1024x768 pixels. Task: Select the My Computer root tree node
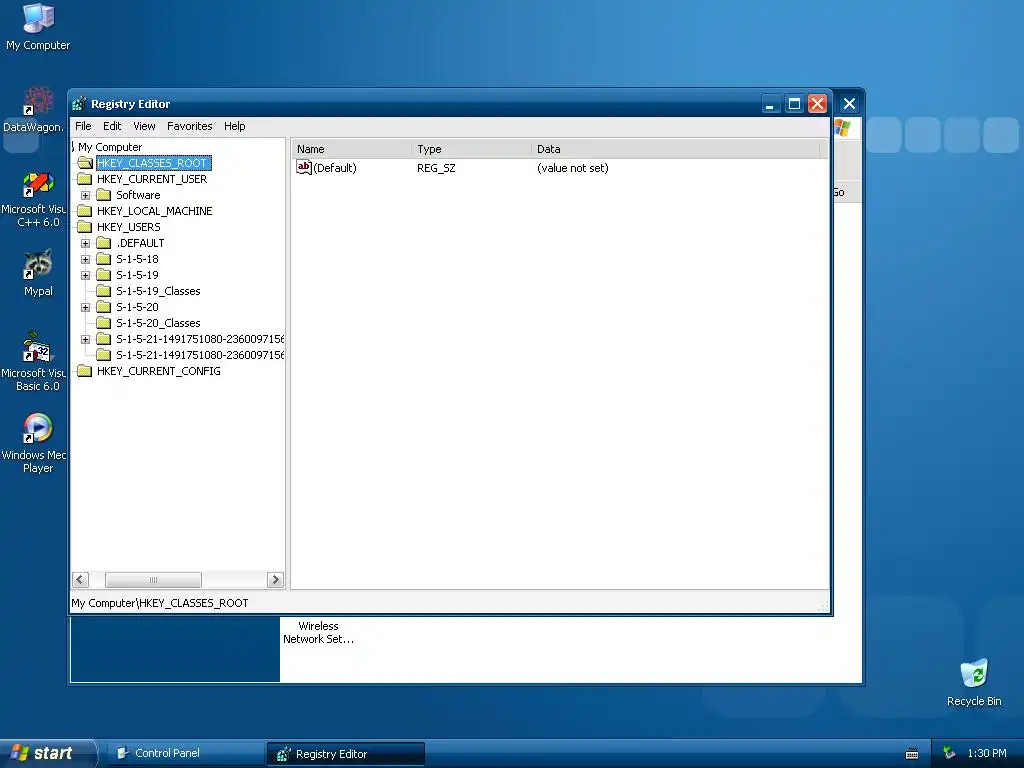coord(110,147)
